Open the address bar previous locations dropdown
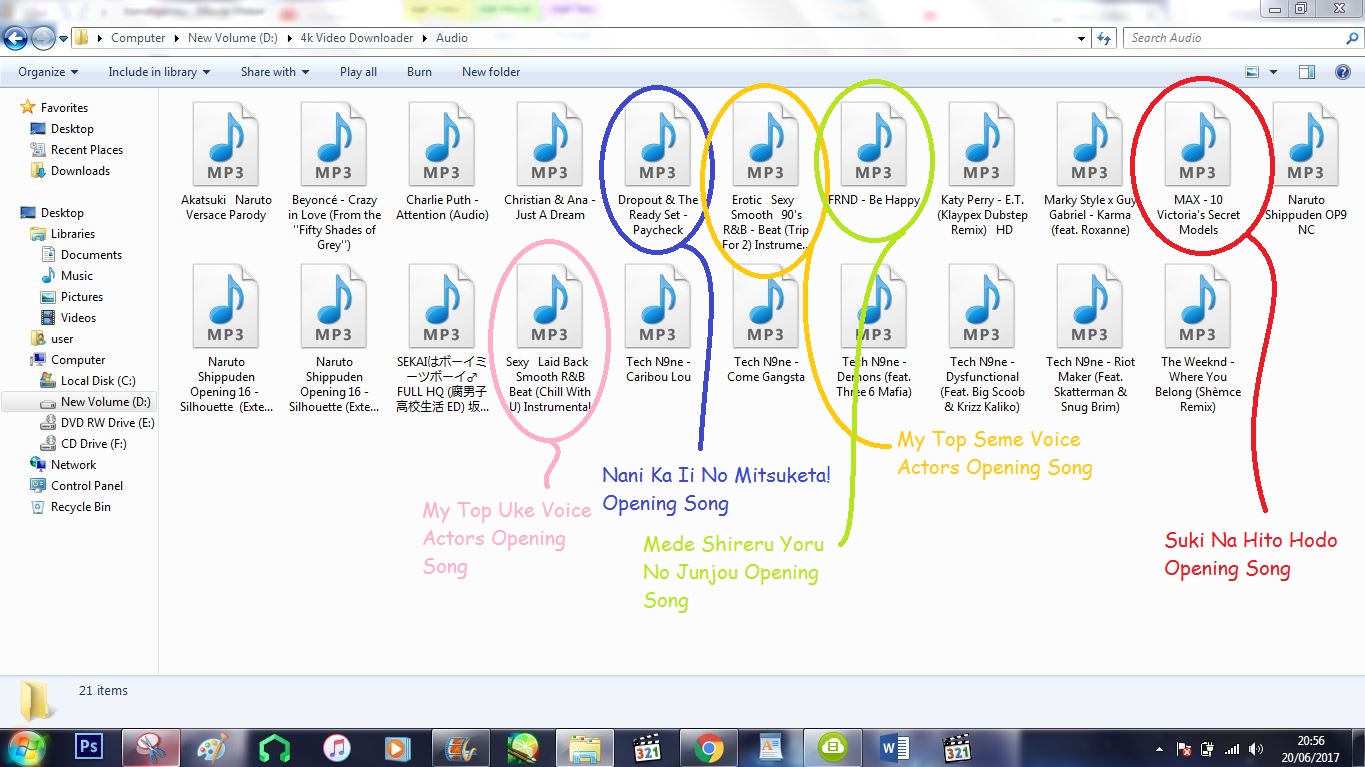The height and width of the screenshot is (767, 1365). (1082, 38)
